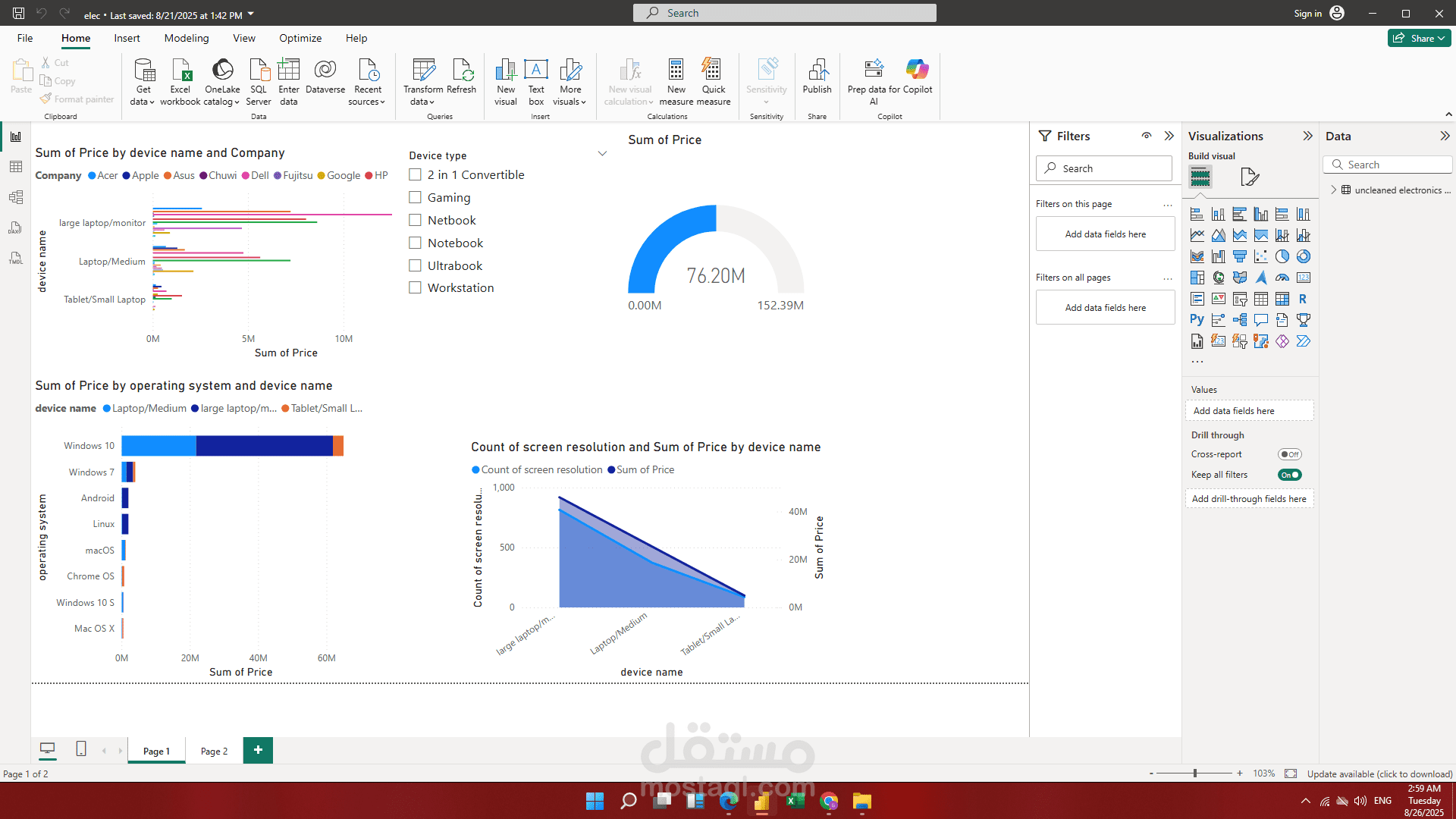Open Transform data dropdown

[x=423, y=81]
